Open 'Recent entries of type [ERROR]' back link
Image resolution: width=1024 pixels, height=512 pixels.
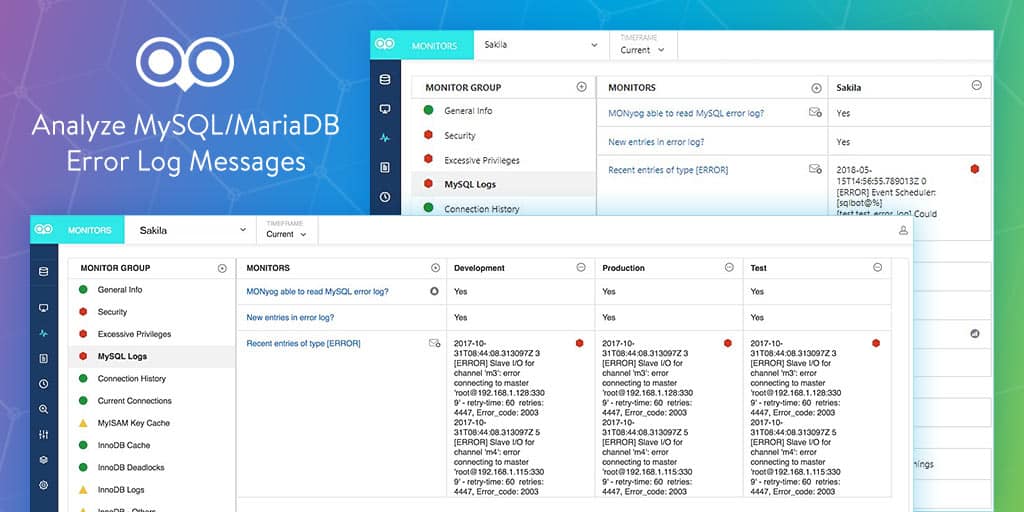click(x=668, y=170)
